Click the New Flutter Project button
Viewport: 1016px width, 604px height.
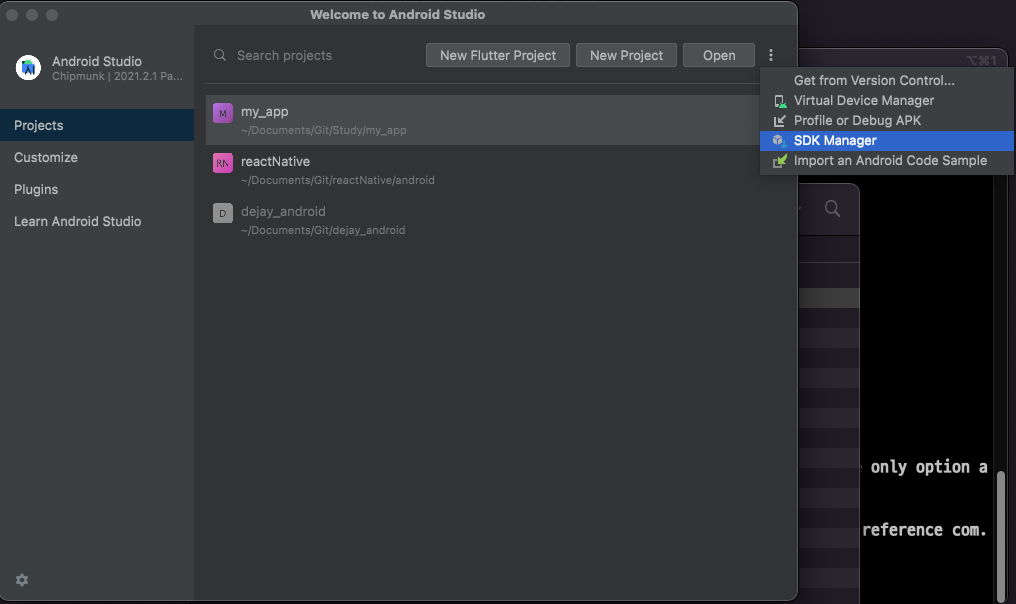(x=498, y=55)
